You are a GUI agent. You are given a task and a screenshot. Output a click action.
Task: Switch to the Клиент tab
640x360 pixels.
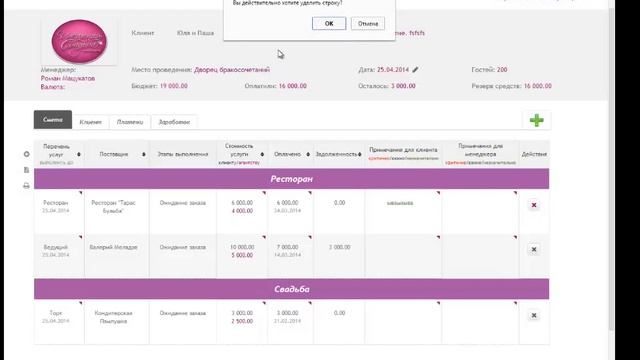click(91, 122)
